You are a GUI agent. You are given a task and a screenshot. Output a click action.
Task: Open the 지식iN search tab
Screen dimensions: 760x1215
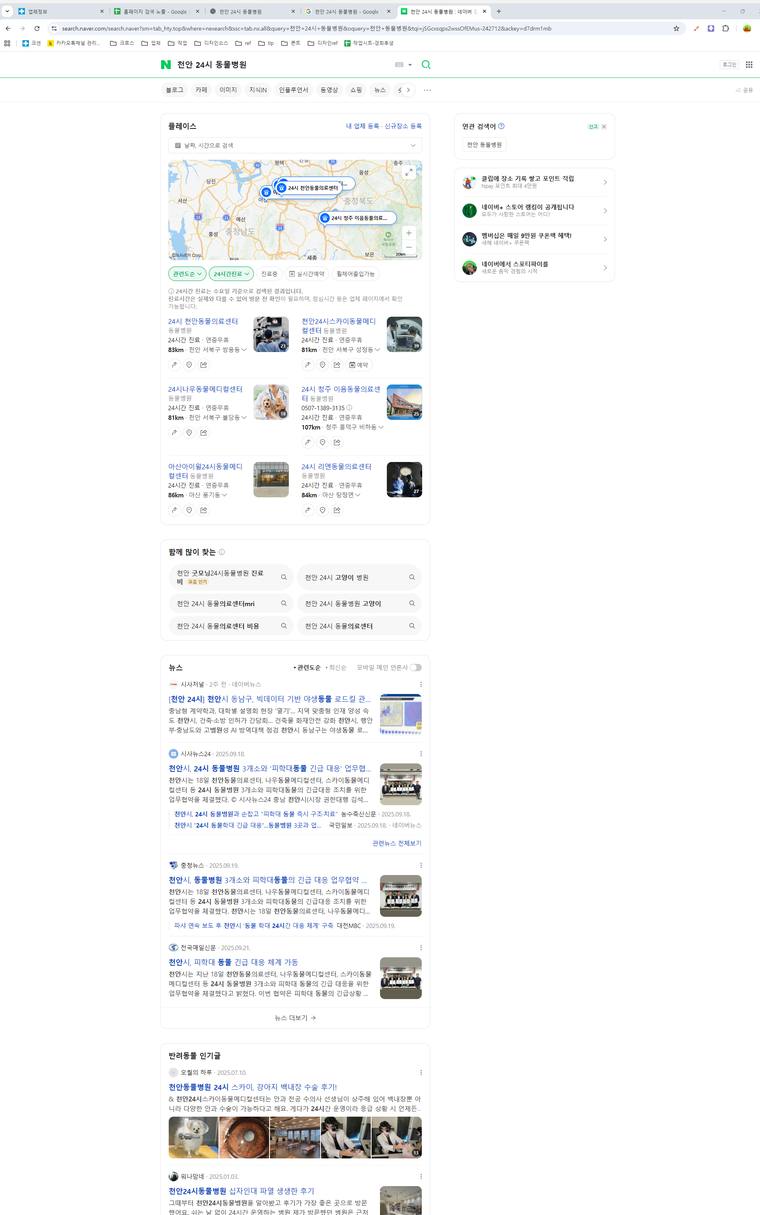pos(258,90)
